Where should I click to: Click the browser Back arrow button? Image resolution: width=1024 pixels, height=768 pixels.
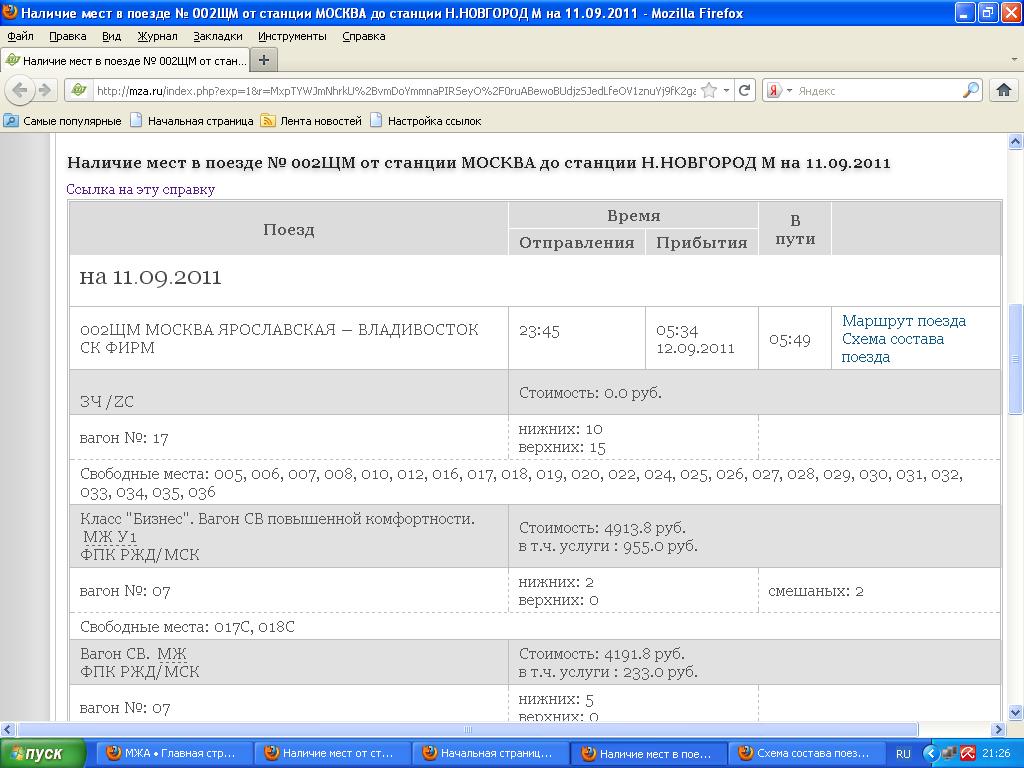[20, 90]
